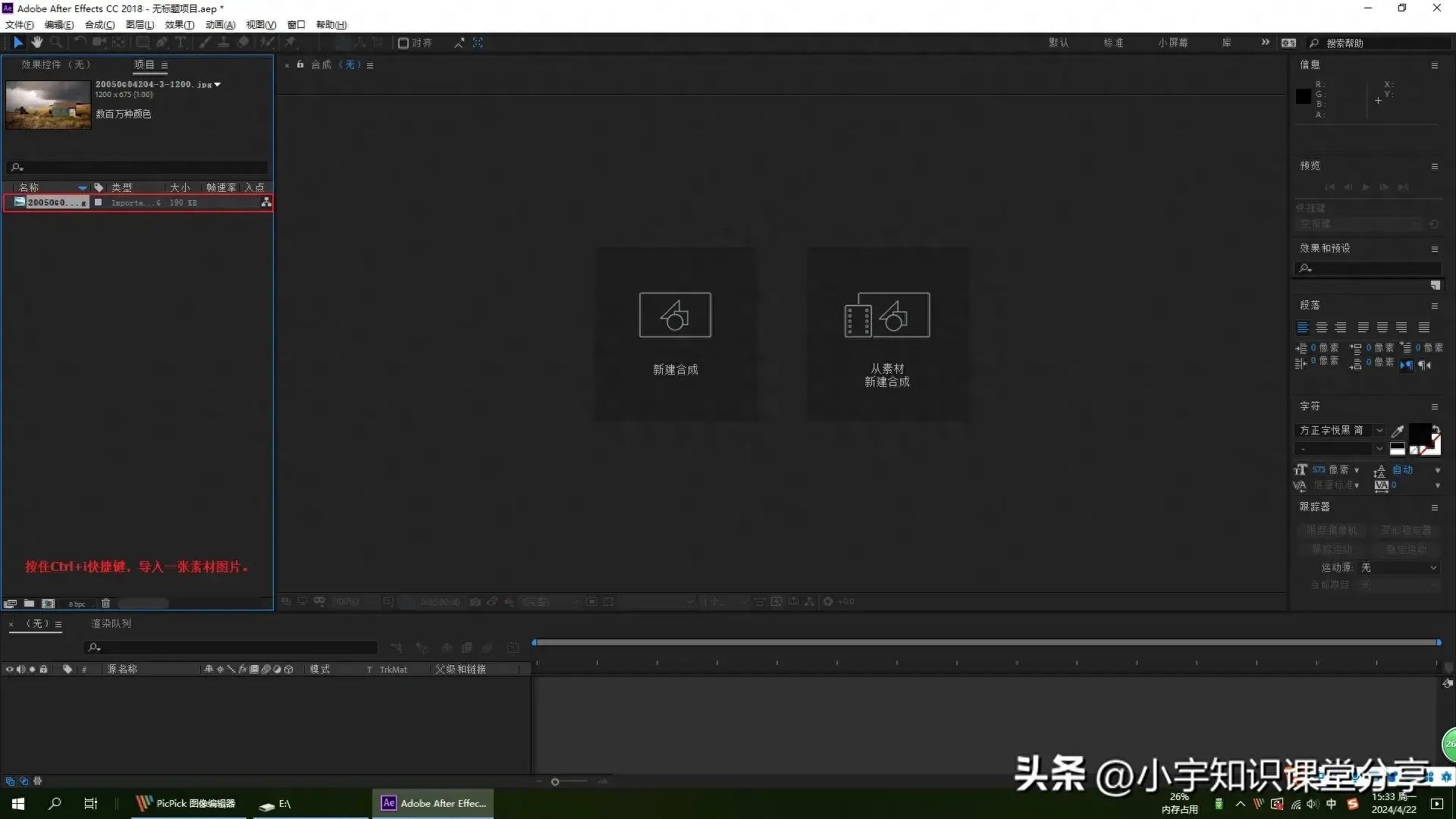This screenshot has height=819, width=1456.
Task: Open the 编辑(E) menu
Action: tap(58, 25)
